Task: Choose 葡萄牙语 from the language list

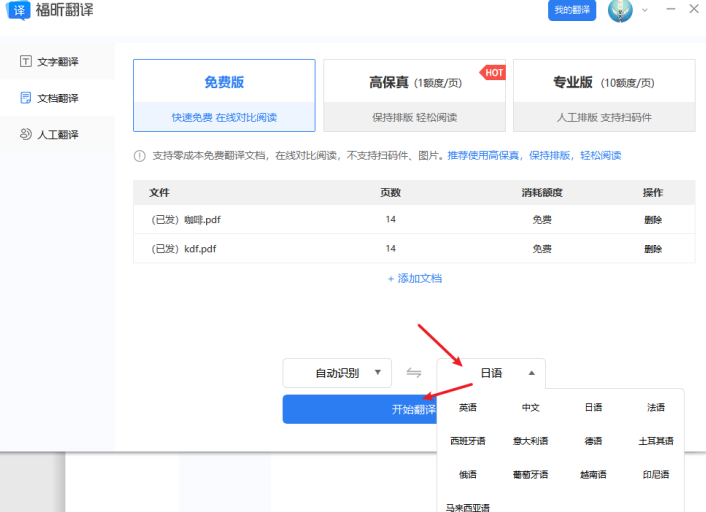Action: point(530,474)
